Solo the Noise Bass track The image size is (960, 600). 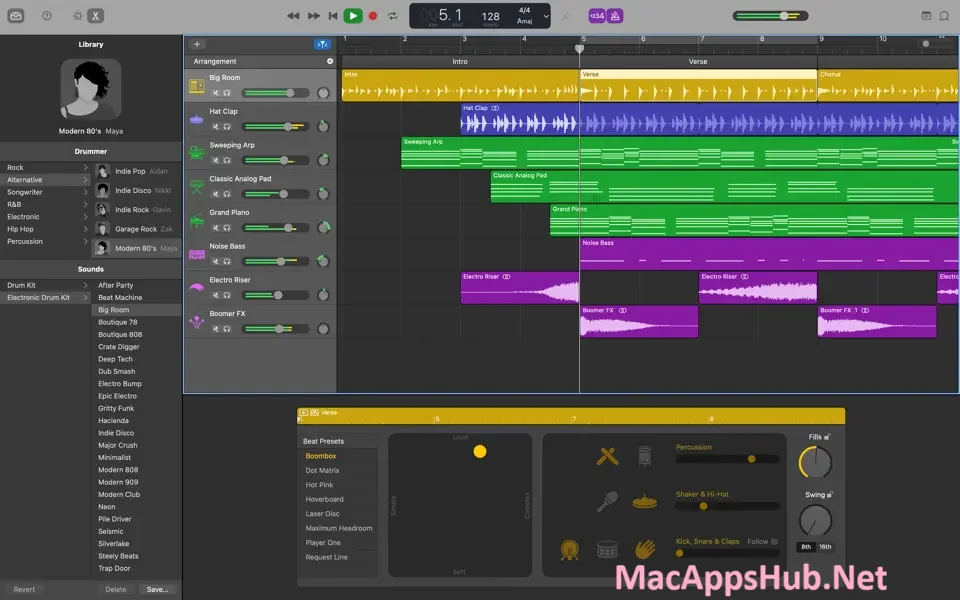(227, 261)
